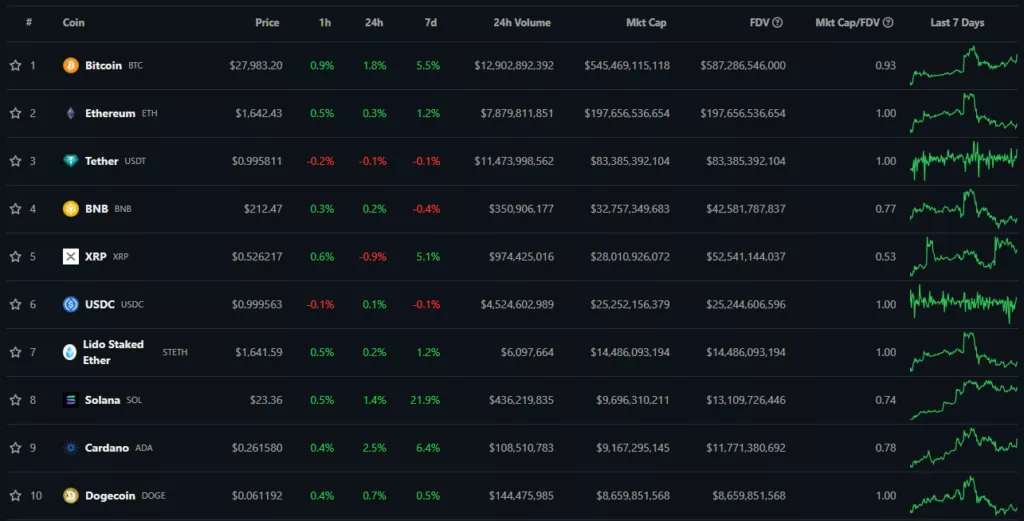Favorite Ethereum with its star

click(15, 113)
